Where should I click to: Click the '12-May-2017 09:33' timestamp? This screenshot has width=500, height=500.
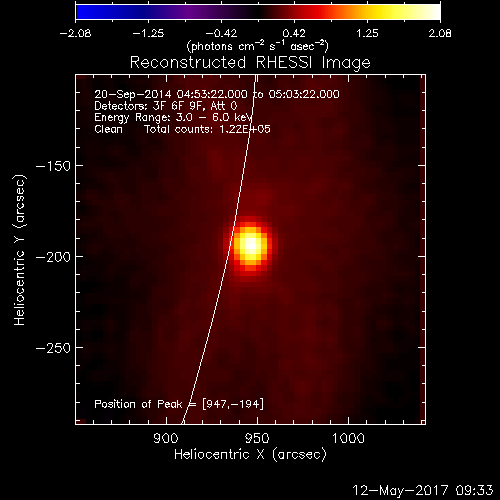coord(423,490)
